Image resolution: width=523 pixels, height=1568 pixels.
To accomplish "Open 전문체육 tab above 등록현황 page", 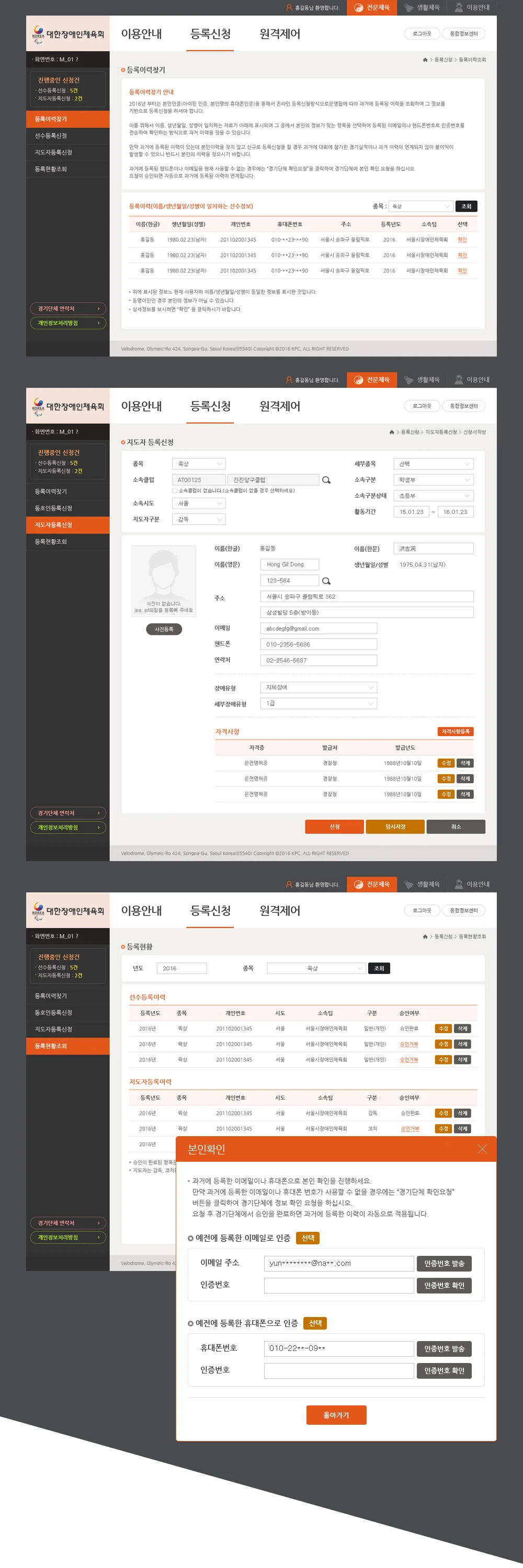I will coord(371,885).
